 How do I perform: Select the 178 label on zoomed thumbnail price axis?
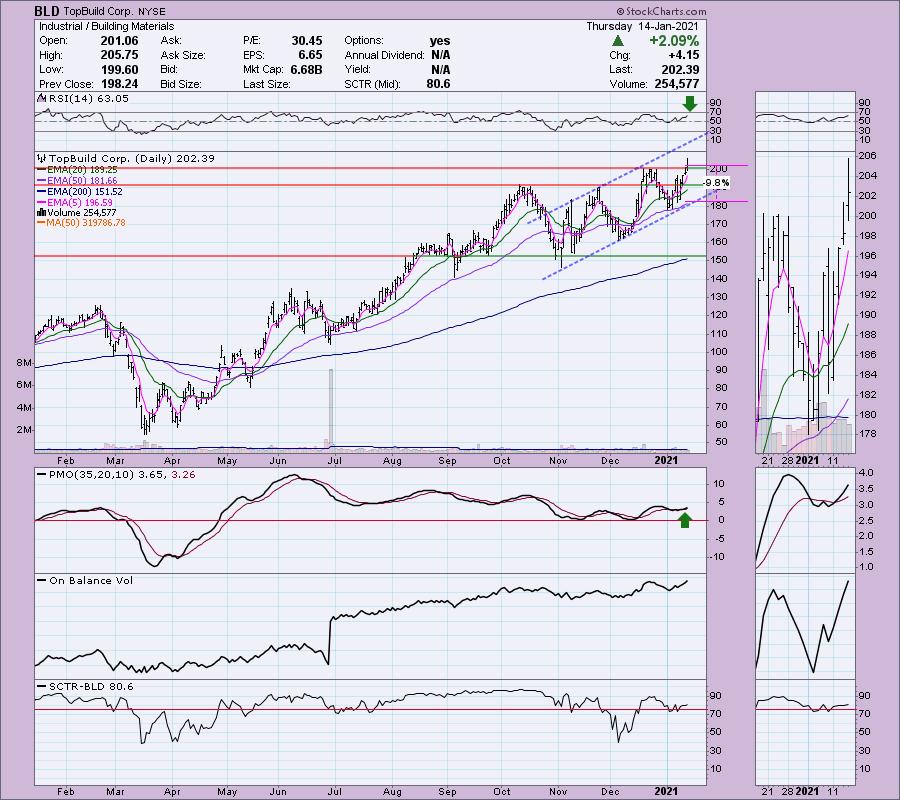[868, 434]
